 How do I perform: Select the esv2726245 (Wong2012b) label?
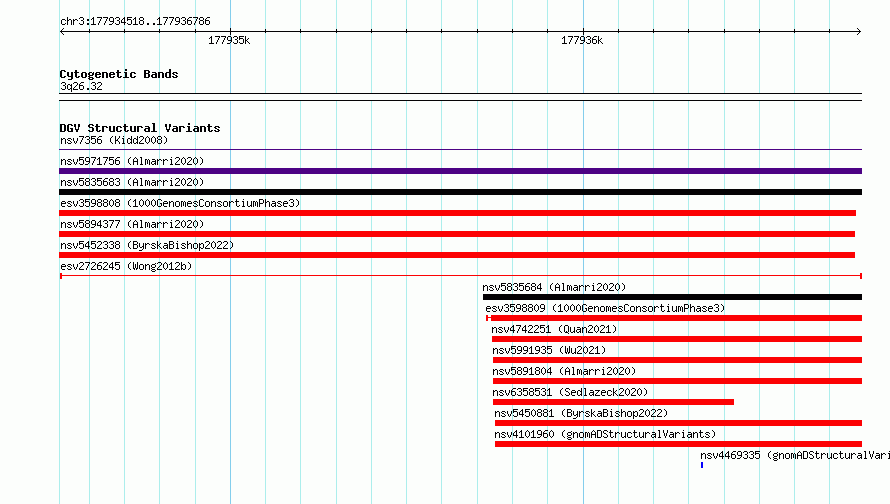126,266
